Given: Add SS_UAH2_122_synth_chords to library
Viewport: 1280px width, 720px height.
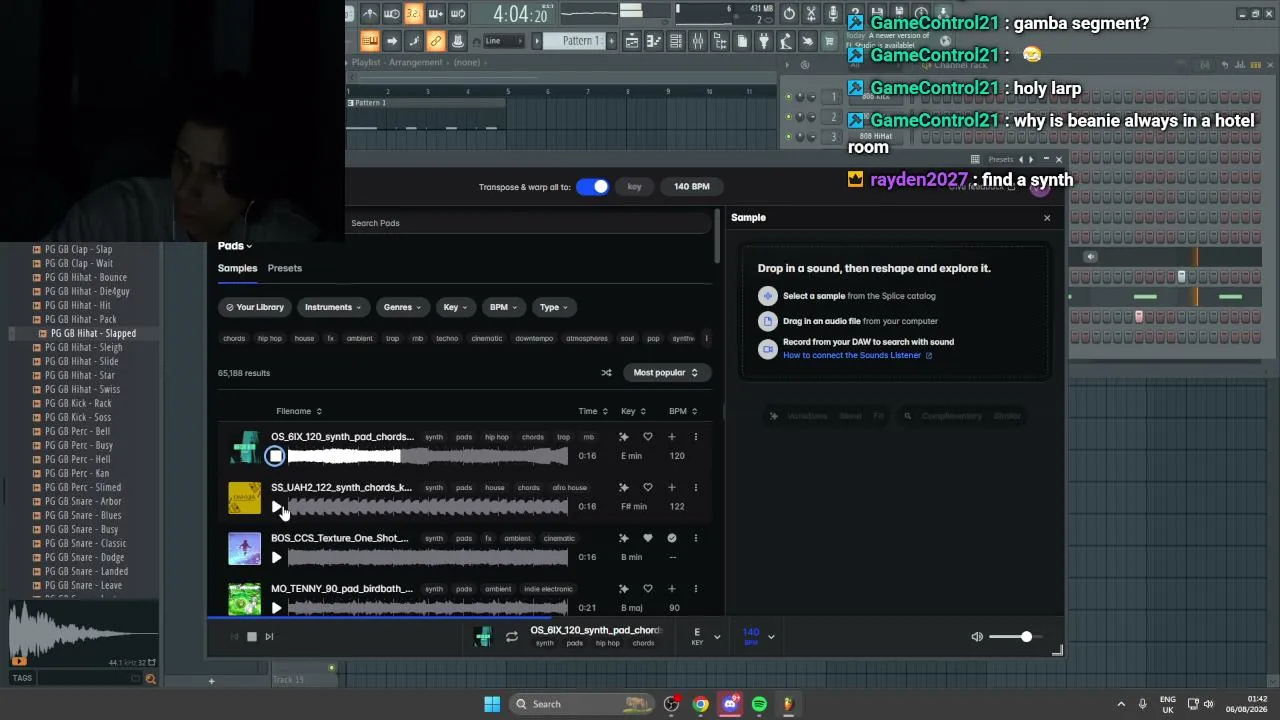Looking at the screenshot, I should 672,488.
